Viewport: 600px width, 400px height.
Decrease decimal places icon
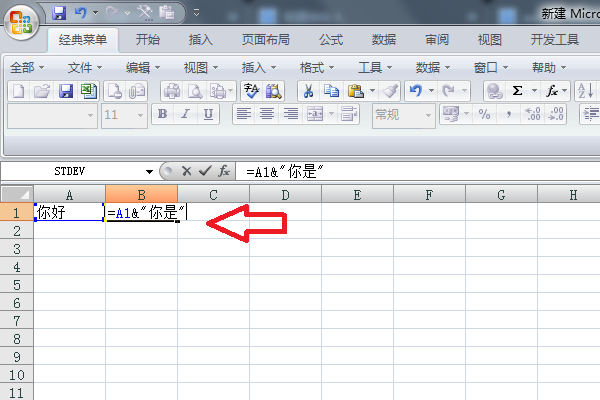click(556, 114)
